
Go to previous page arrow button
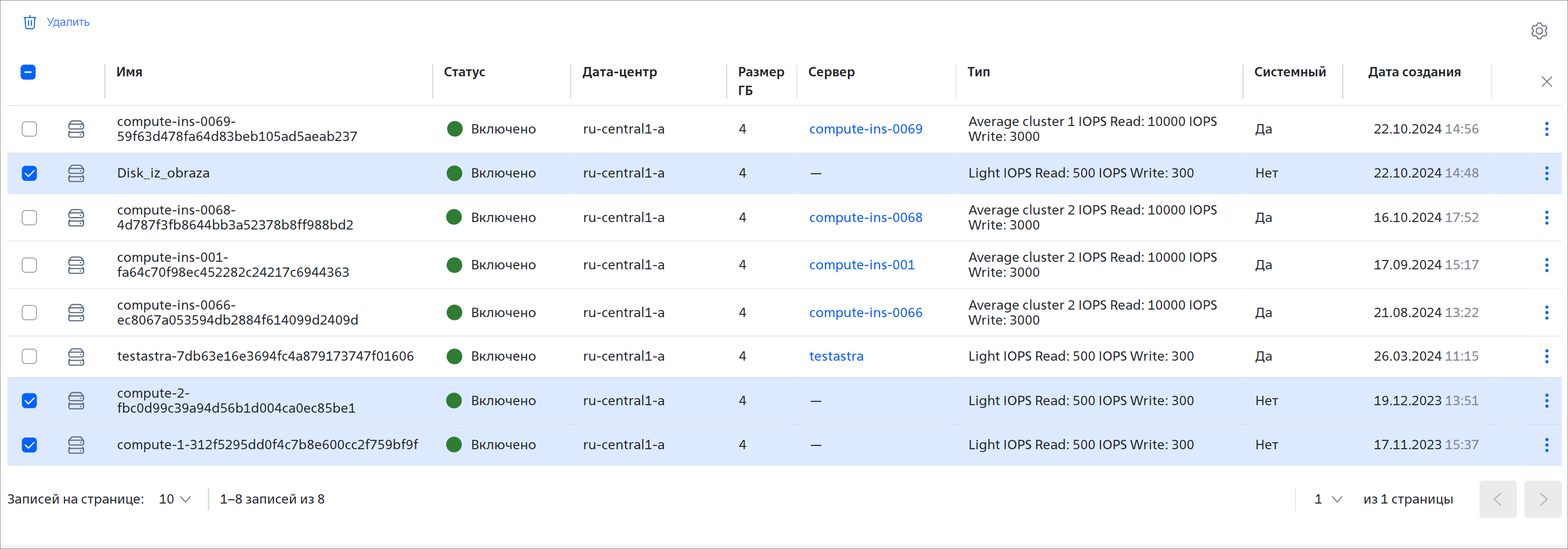1497,500
